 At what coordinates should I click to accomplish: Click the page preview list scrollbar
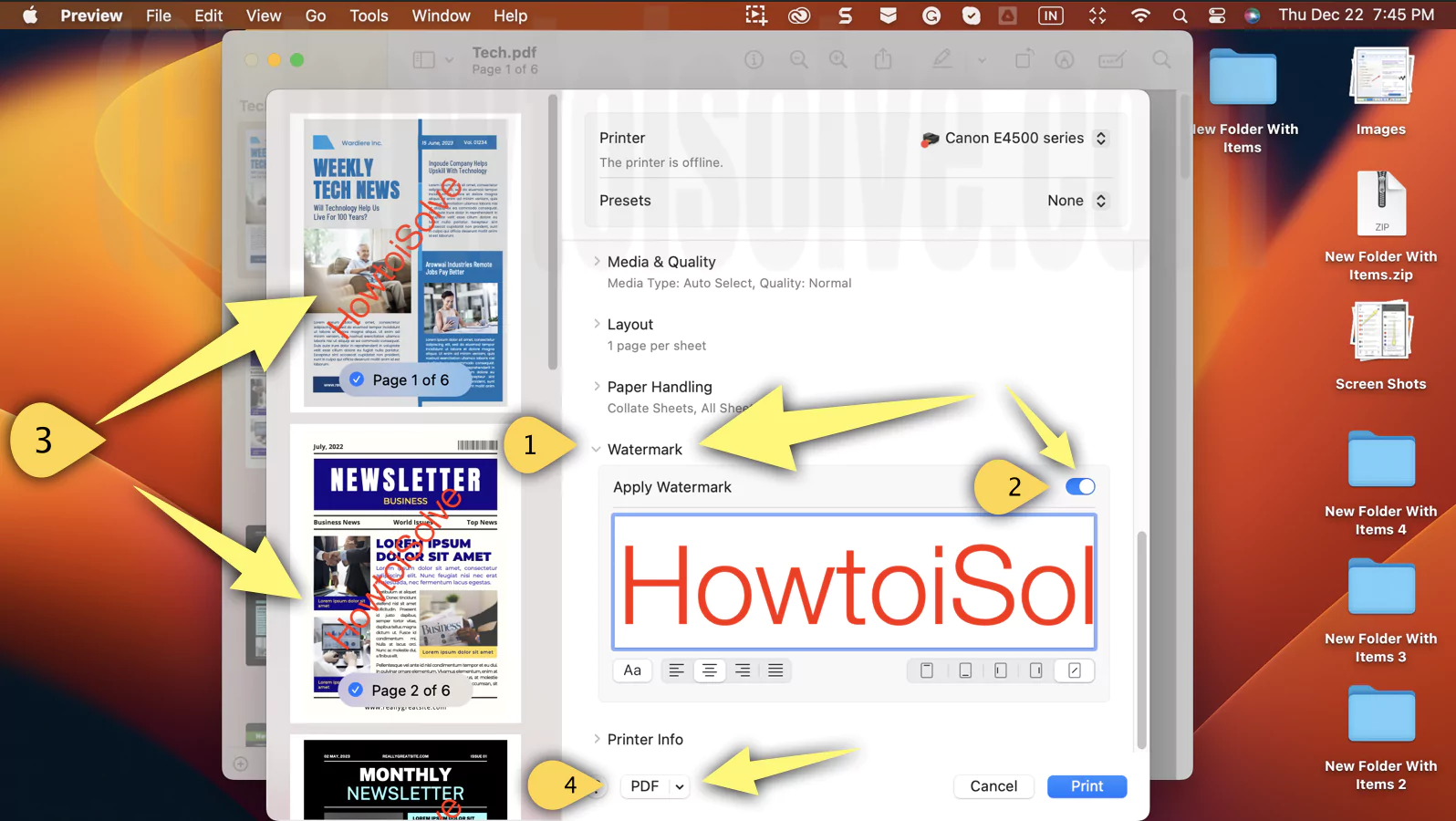[553, 233]
